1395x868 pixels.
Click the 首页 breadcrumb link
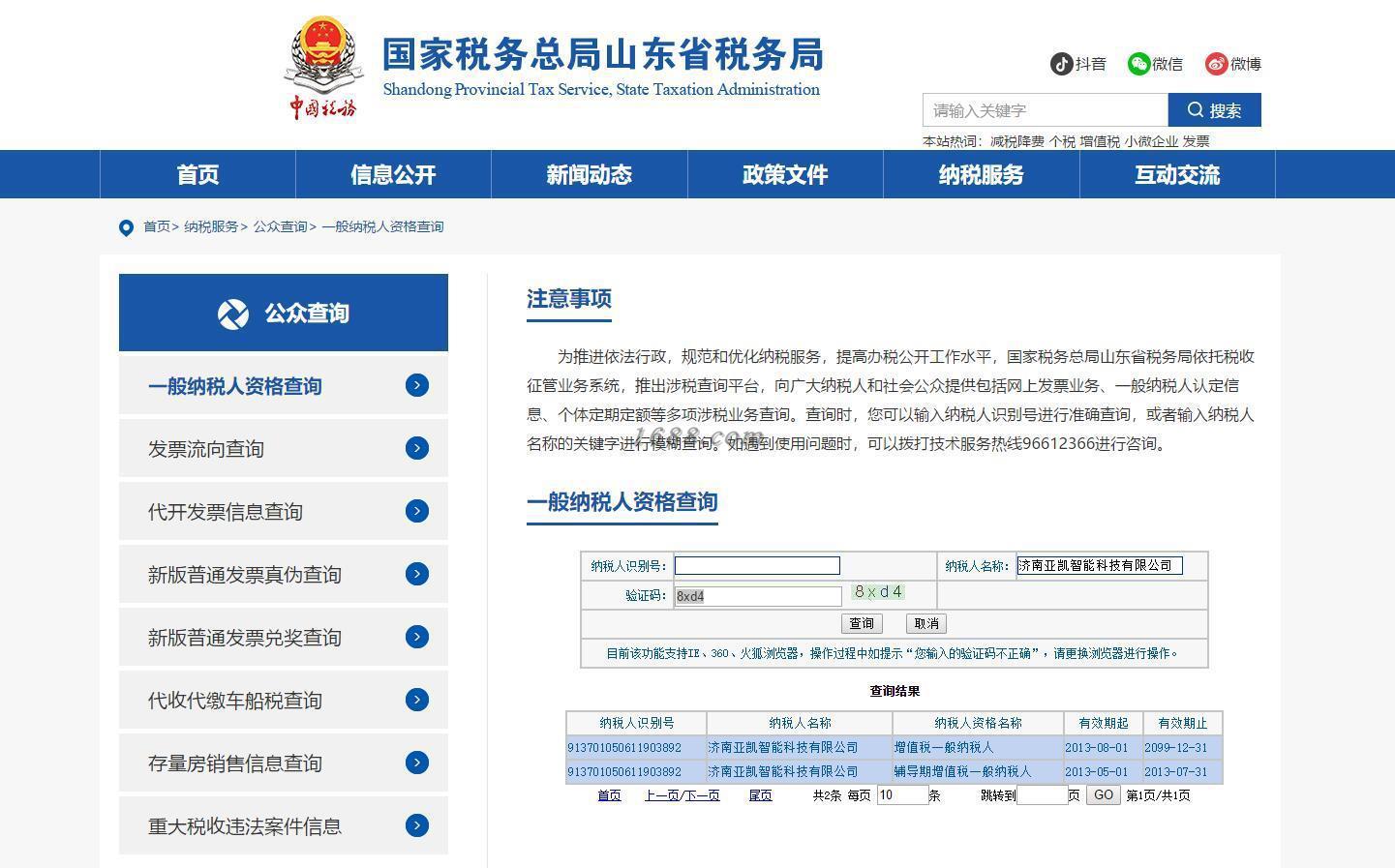(x=157, y=226)
